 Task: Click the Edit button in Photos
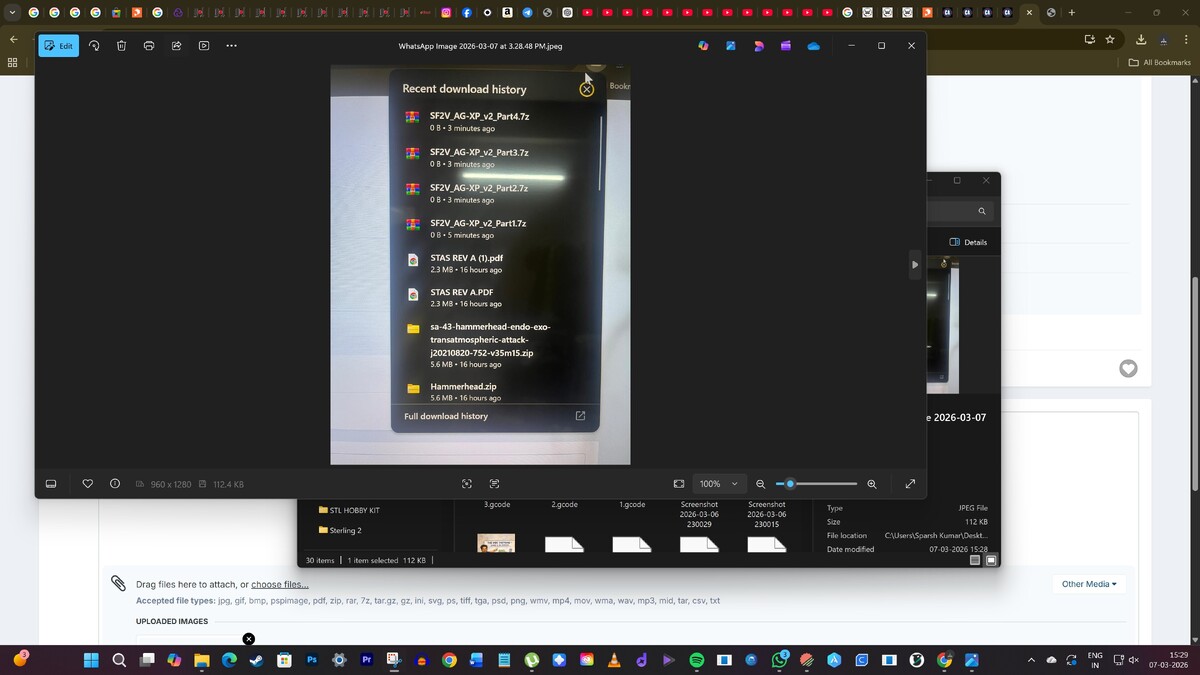click(58, 46)
